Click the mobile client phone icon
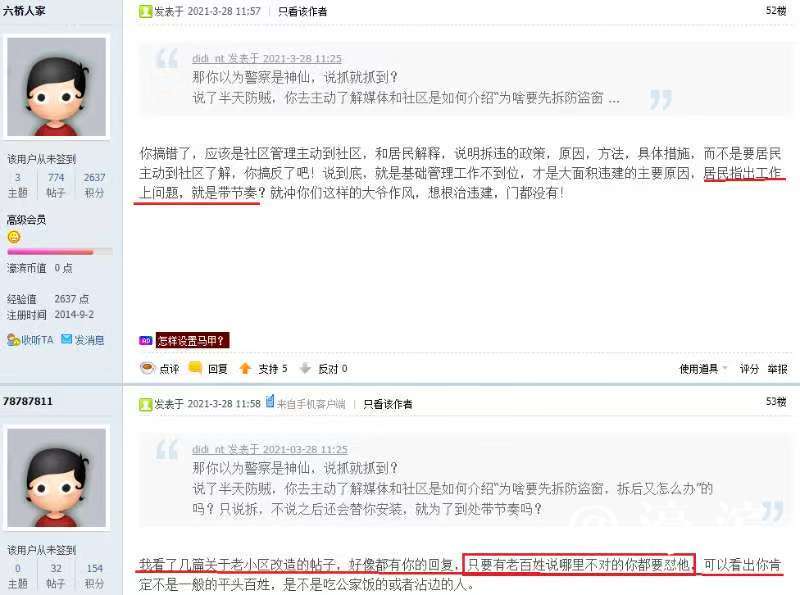The width and height of the screenshot is (800, 595). coord(270,402)
